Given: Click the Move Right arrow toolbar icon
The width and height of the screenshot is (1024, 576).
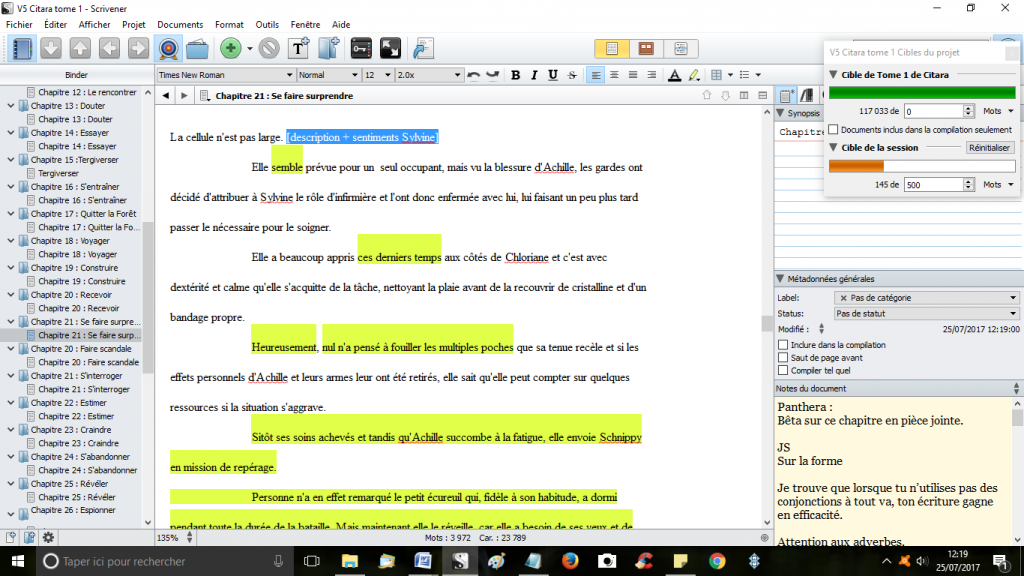Looking at the screenshot, I should [138, 49].
